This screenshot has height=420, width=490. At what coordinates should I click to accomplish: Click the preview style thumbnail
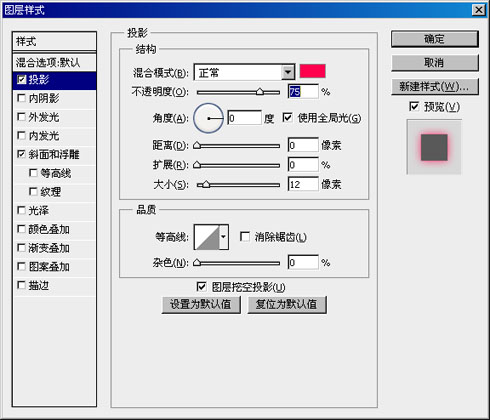(434, 147)
